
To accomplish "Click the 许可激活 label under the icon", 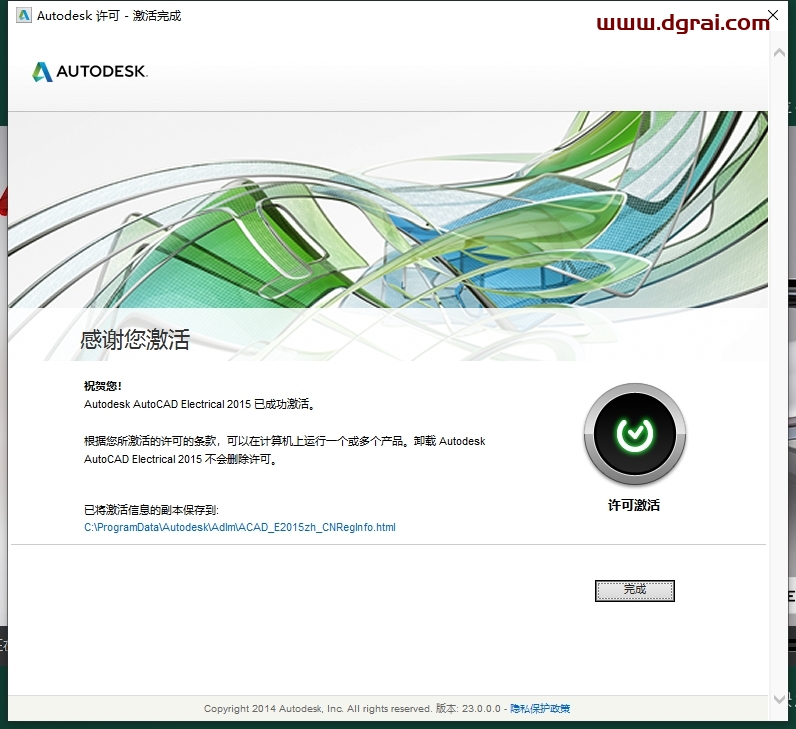I will (x=634, y=505).
